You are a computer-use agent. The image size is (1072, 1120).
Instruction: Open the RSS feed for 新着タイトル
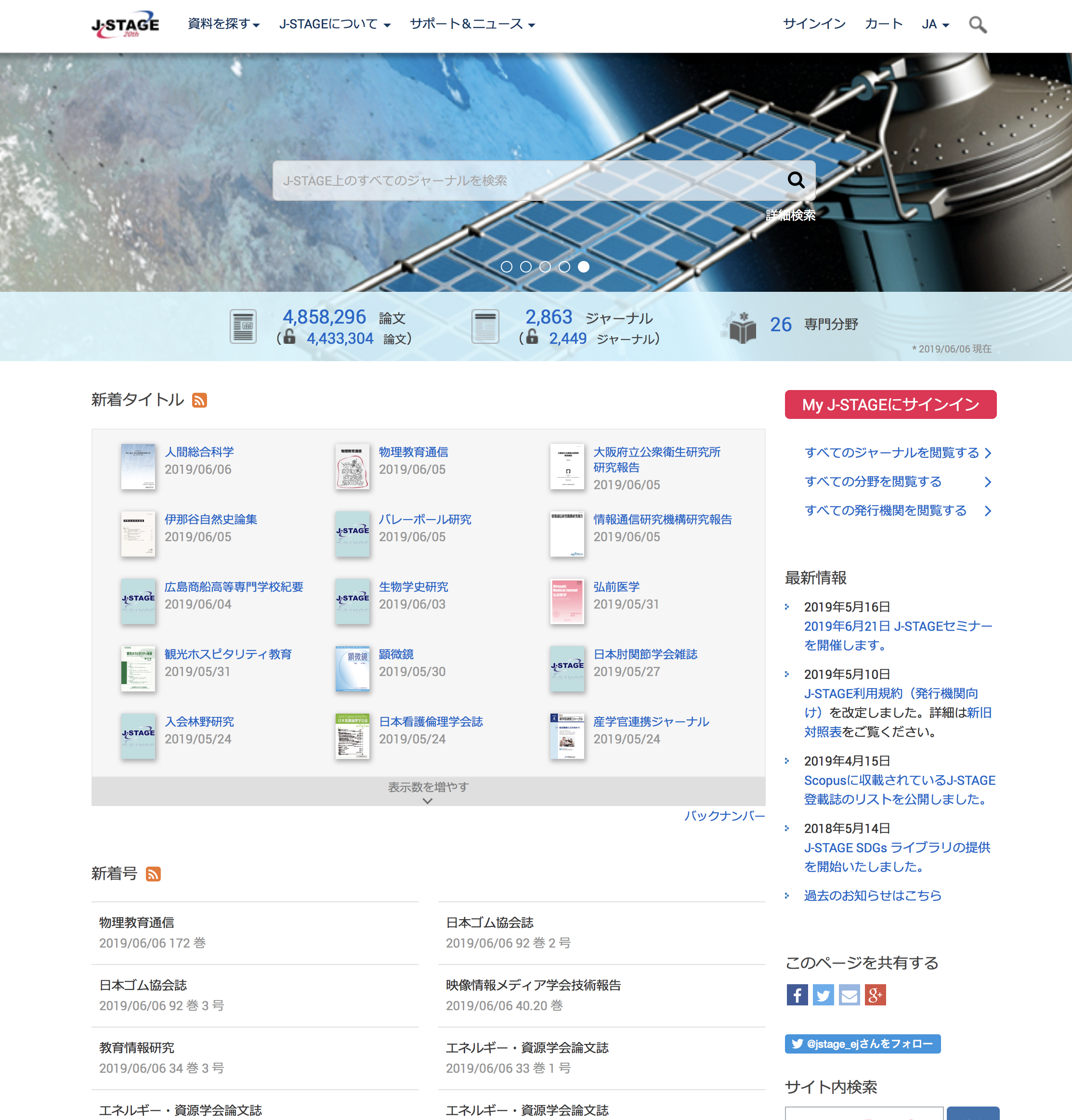pos(199,400)
